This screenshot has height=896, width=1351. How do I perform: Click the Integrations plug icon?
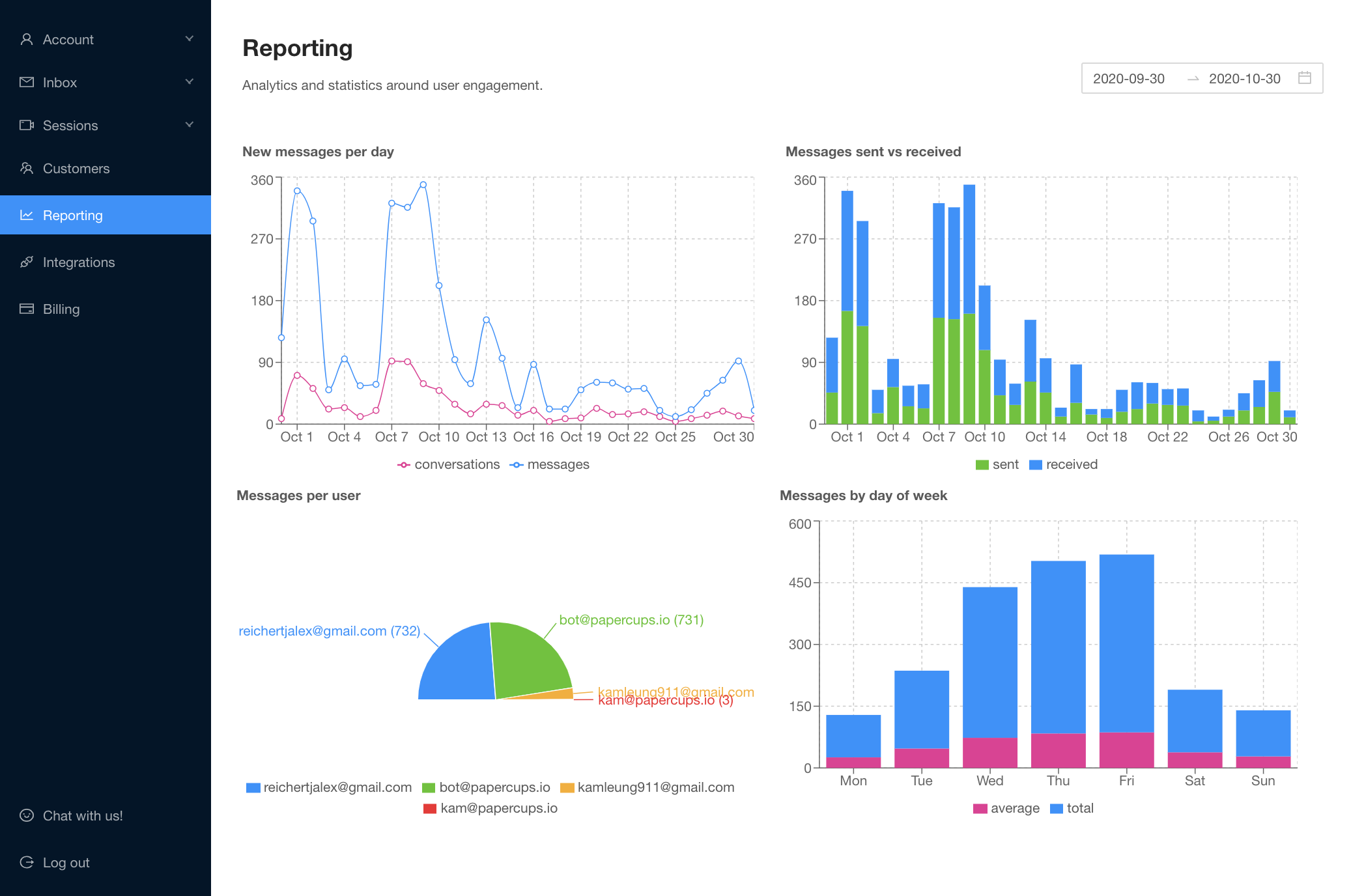click(27, 262)
